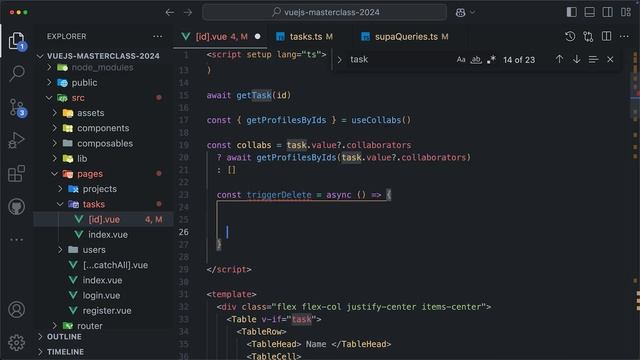Toggle Find in Selection
The width and height of the screenshot is (640, 360).
point(593,60)
